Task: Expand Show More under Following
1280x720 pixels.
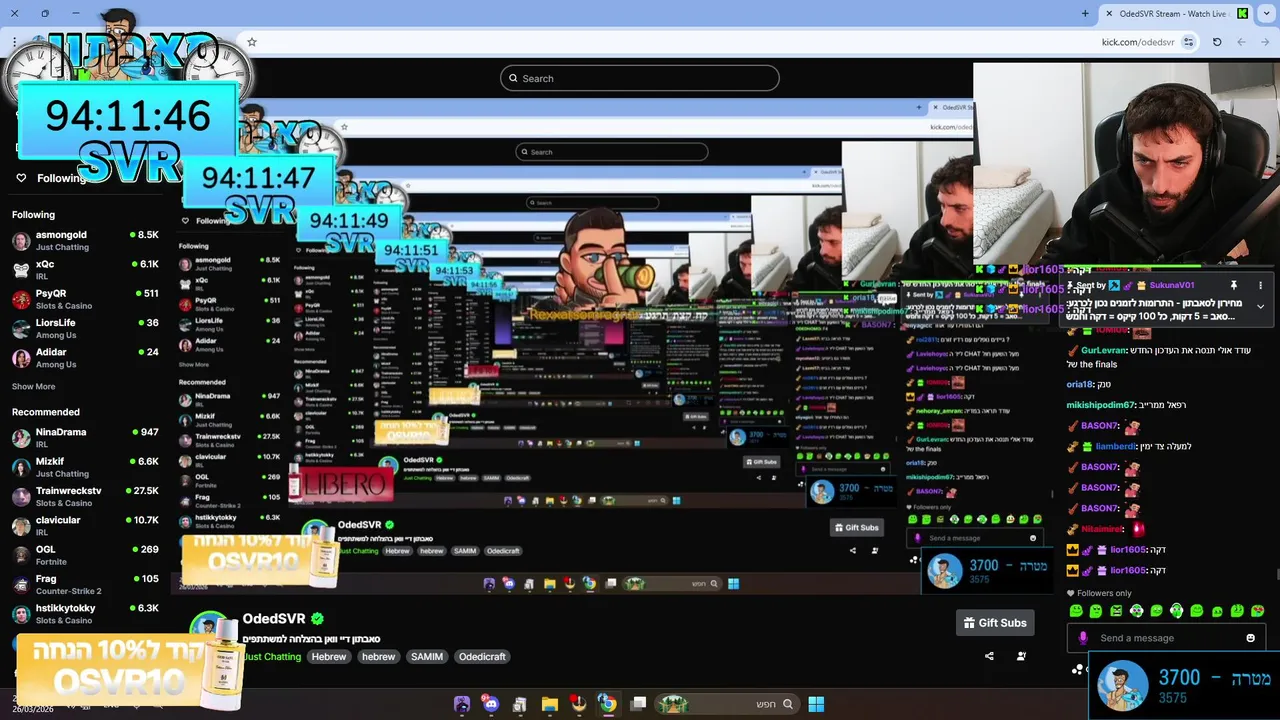Action: click(x=33, y=386)
